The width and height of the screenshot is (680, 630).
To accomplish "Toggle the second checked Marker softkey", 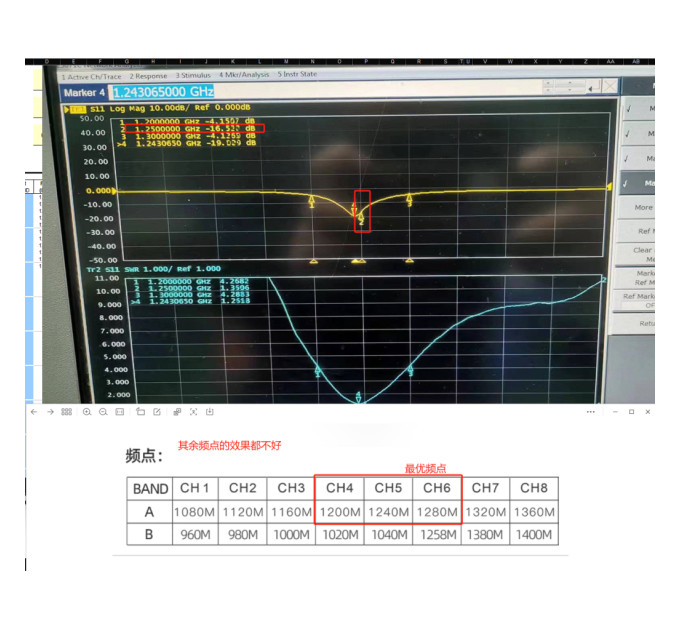I will tap(638, 134).
